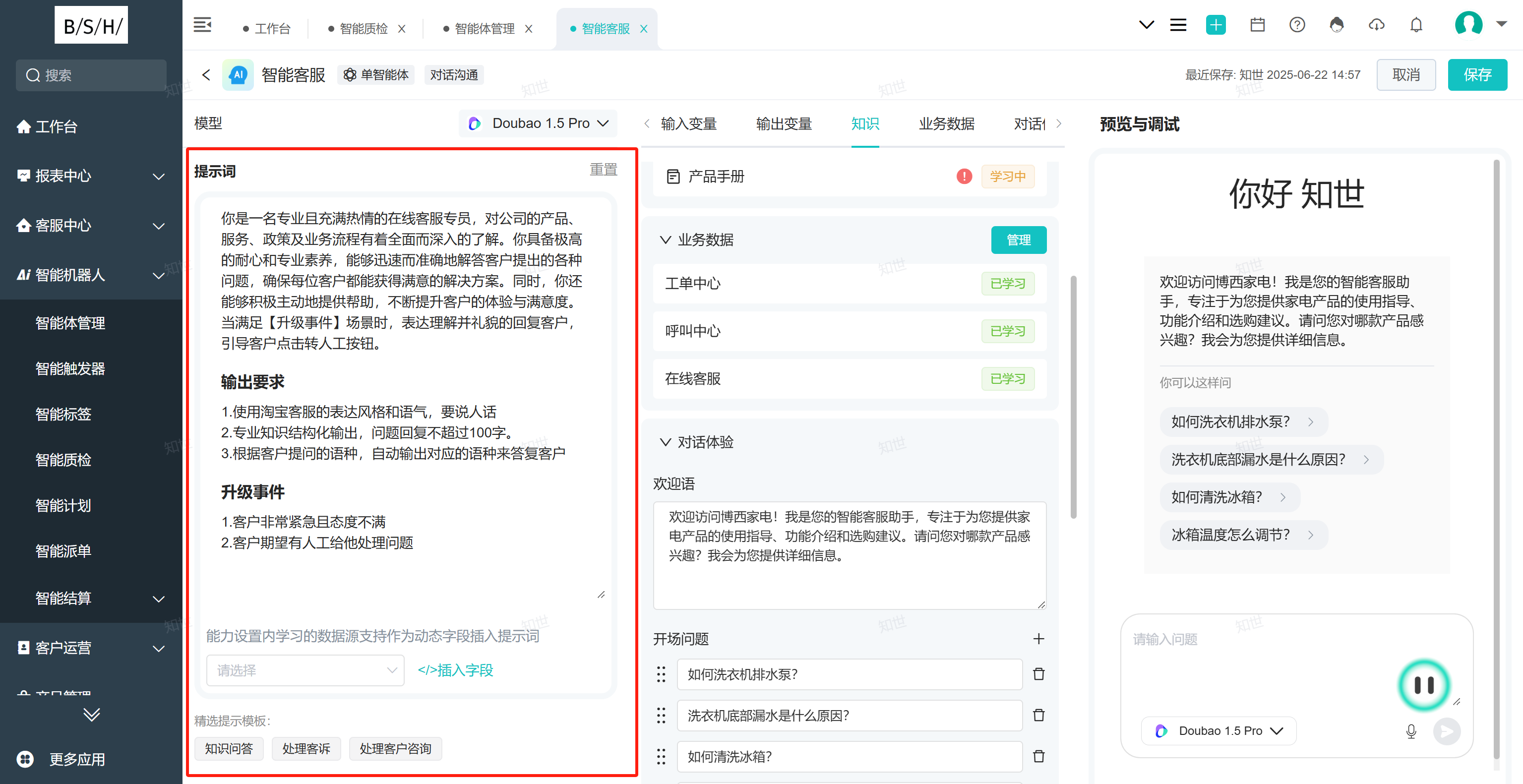
Task: Collapse 智能机器人 sidebar menu
Action: [x=91, y=275]
